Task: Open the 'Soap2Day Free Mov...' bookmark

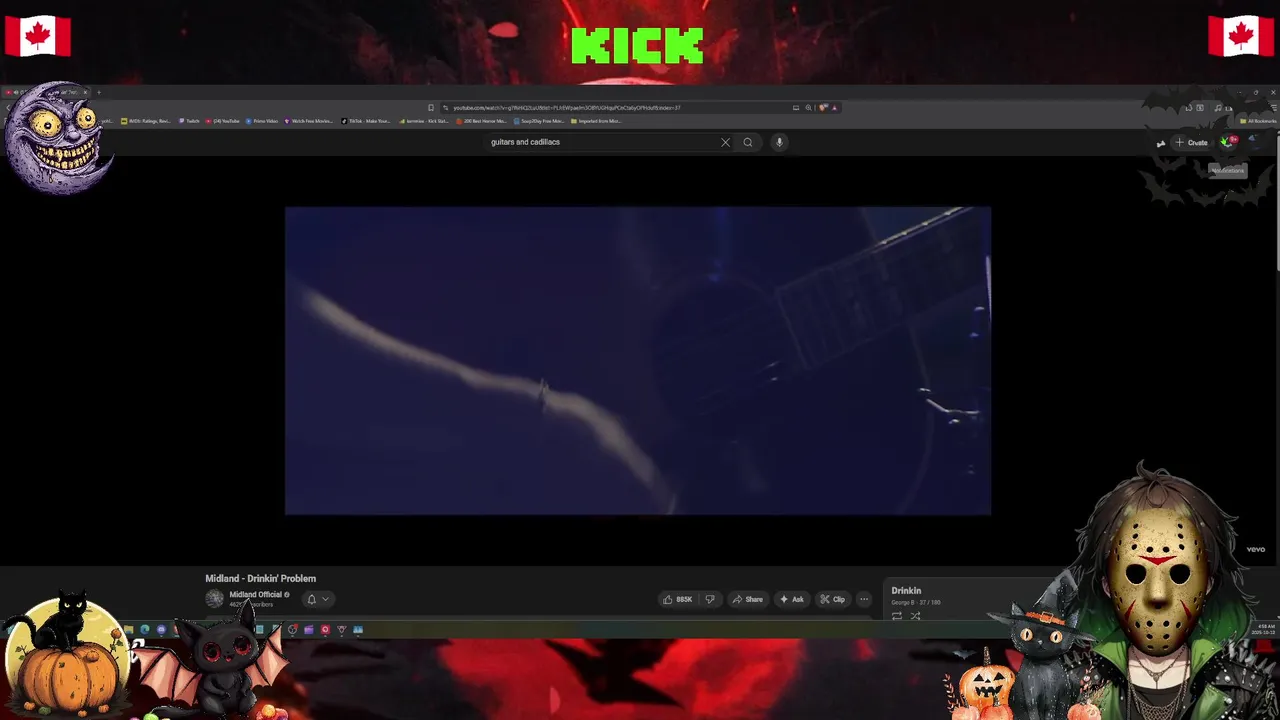Action: point(539,121)
